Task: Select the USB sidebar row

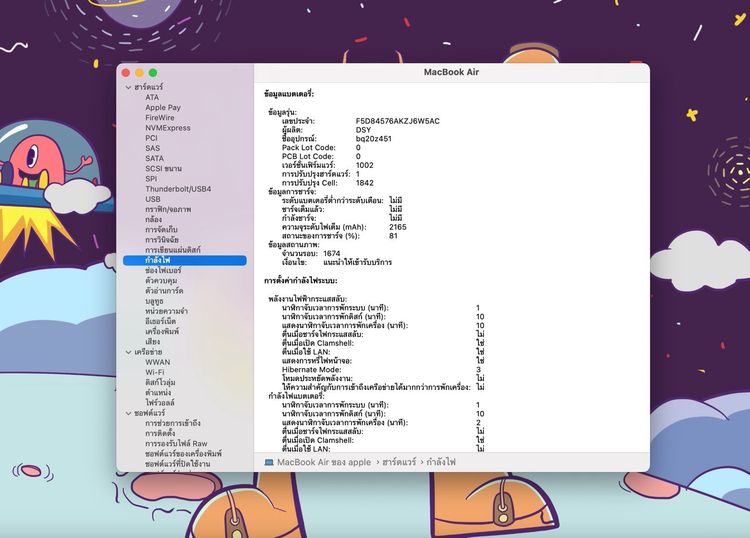Action: [153, 199]
